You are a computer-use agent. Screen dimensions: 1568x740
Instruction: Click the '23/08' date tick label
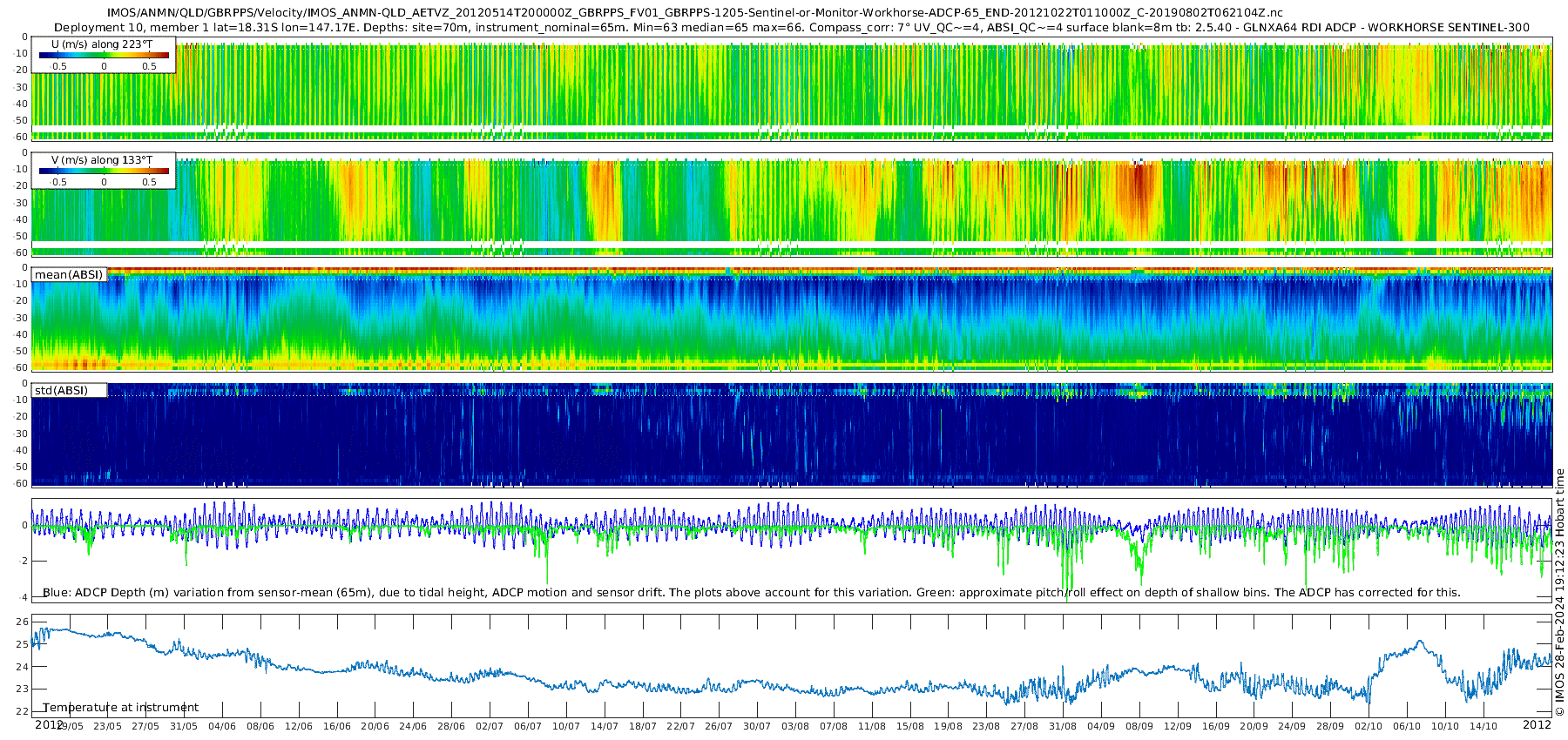tap(986, 726)
